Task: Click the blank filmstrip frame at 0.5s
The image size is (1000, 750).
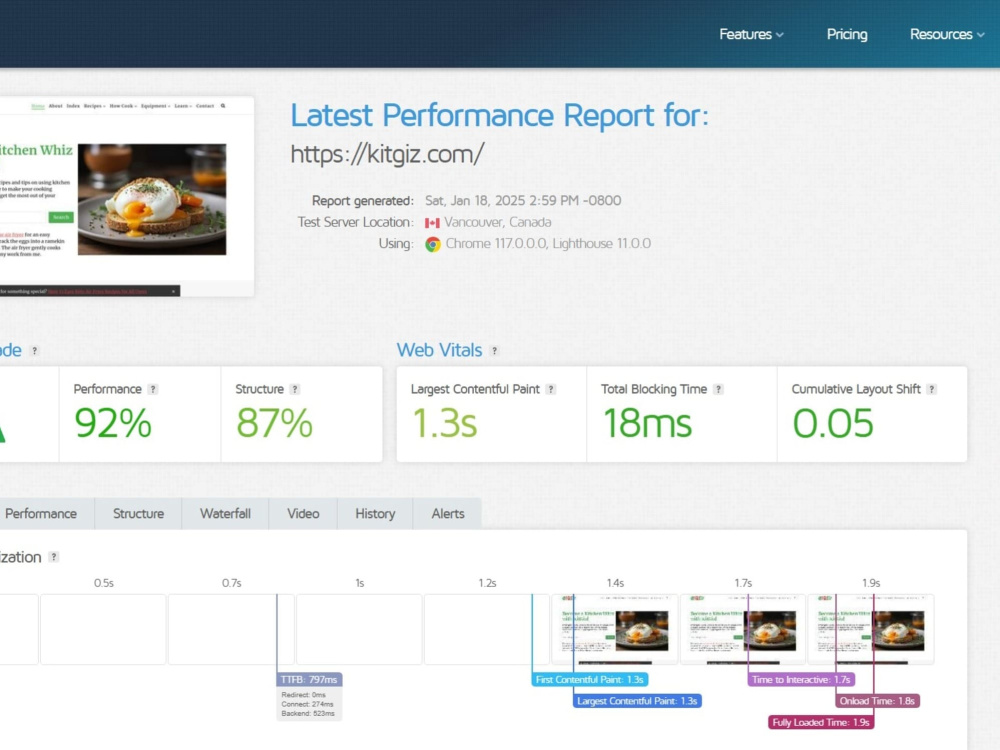Action: 103,629
